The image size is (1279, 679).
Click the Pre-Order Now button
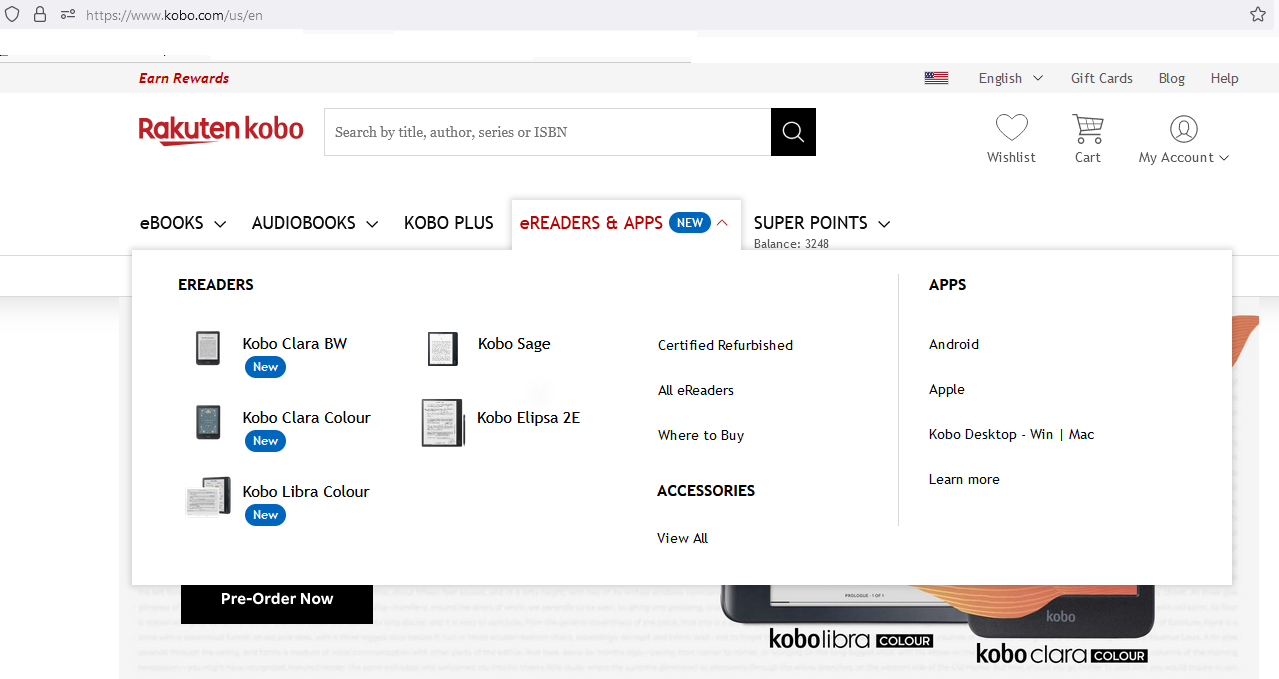click(x=277, y=599)
